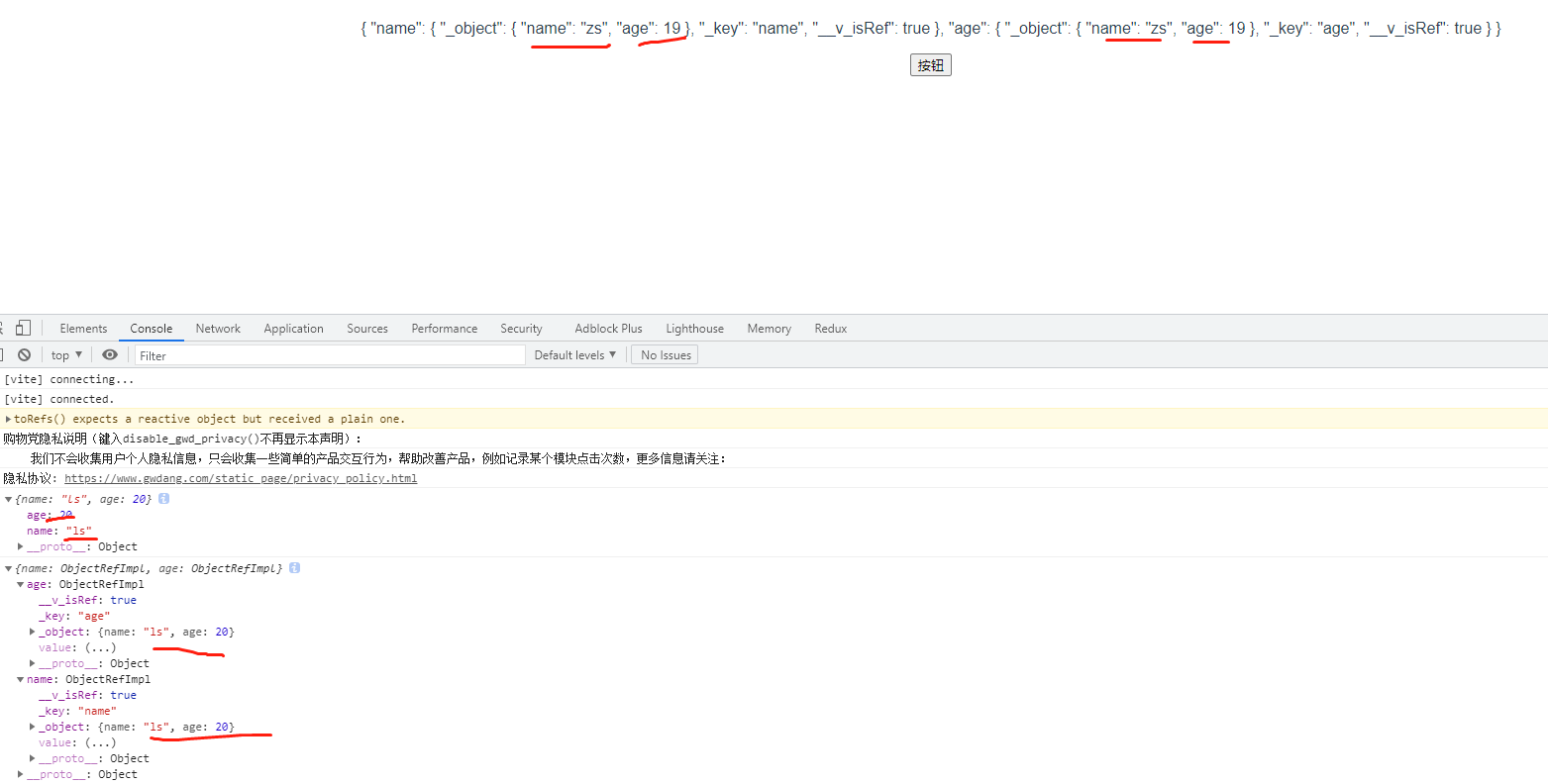Click the 按钮 button on the page

pyautogui.click(x=930, y=64)
